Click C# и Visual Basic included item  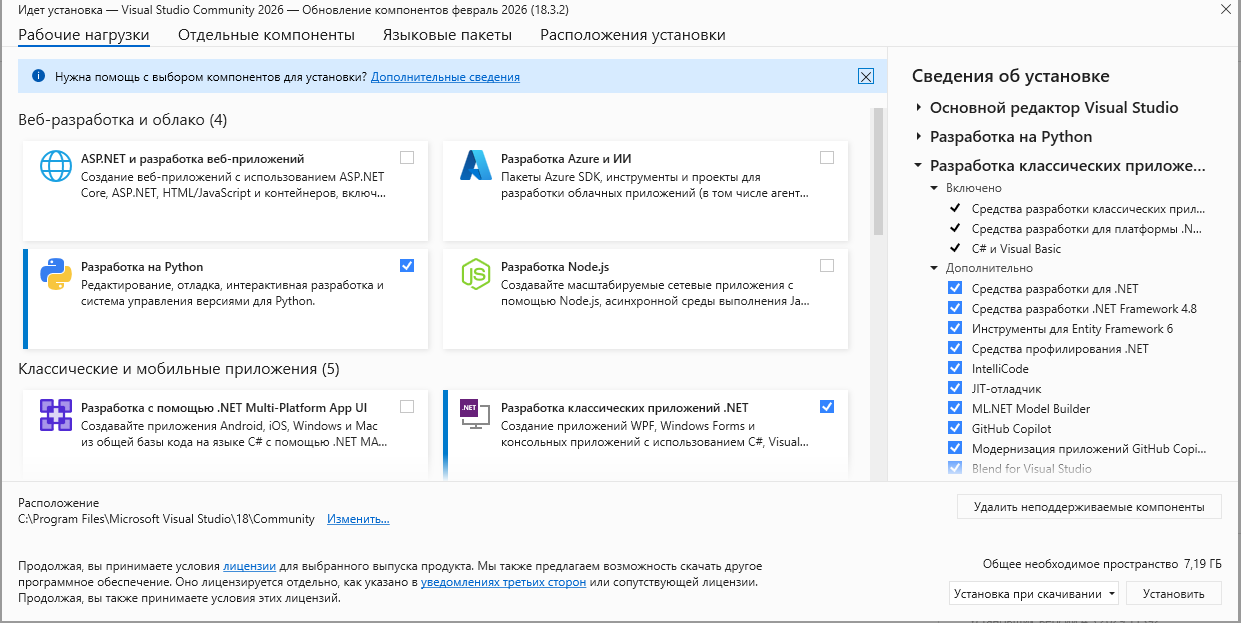coord(1016,248)
